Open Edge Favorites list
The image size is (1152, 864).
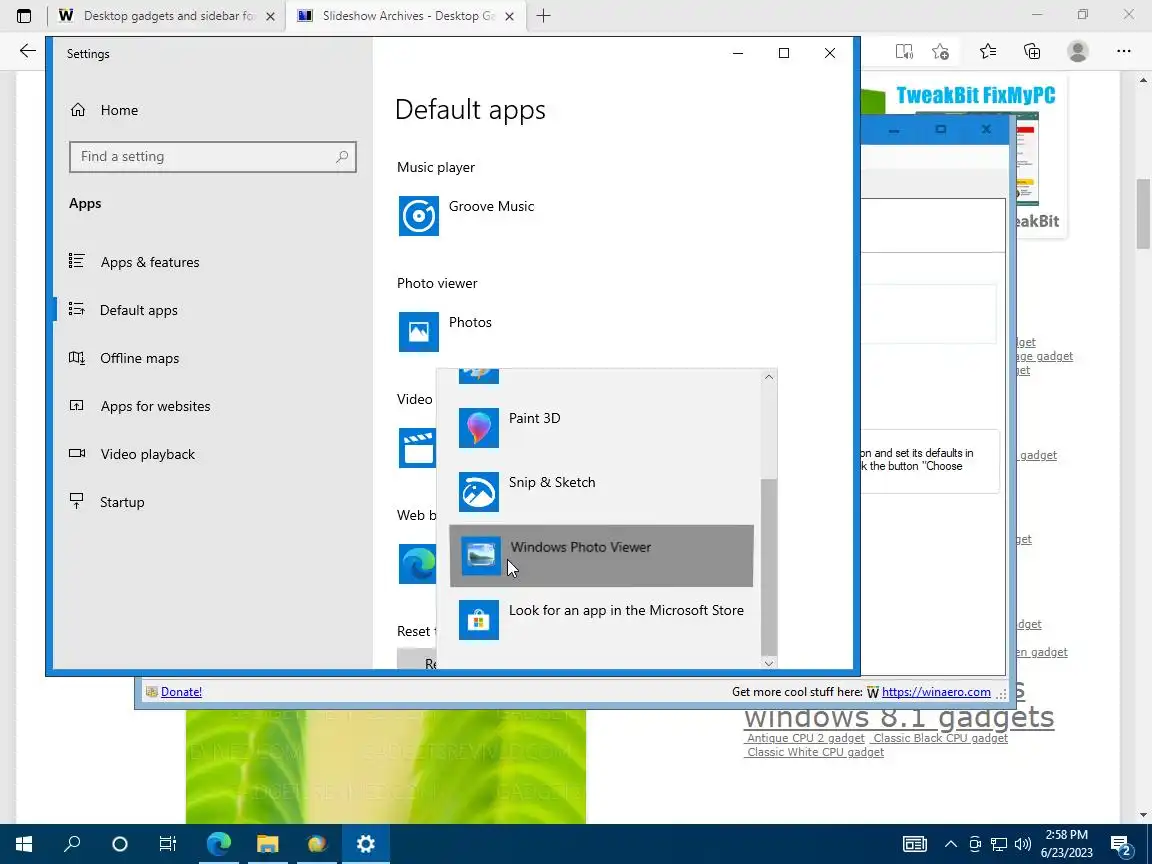click(x=988, y=51)
